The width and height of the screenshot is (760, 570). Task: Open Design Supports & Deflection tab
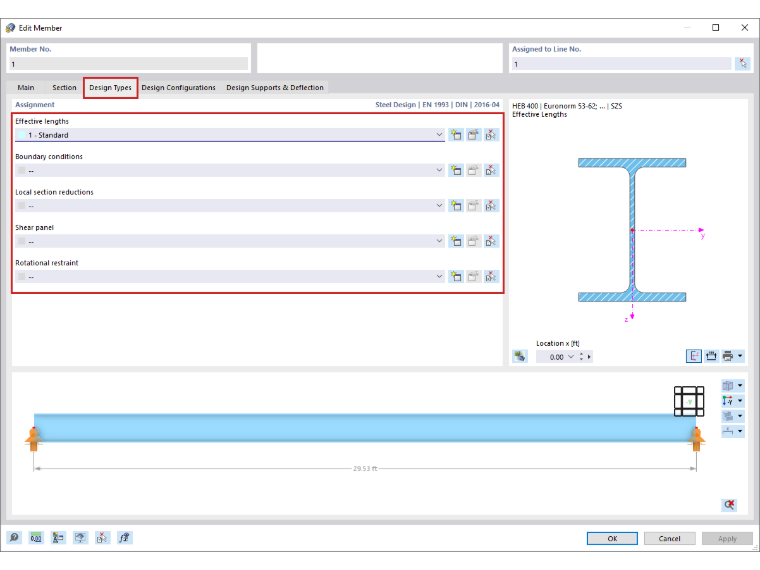click(x=275, y=87)
